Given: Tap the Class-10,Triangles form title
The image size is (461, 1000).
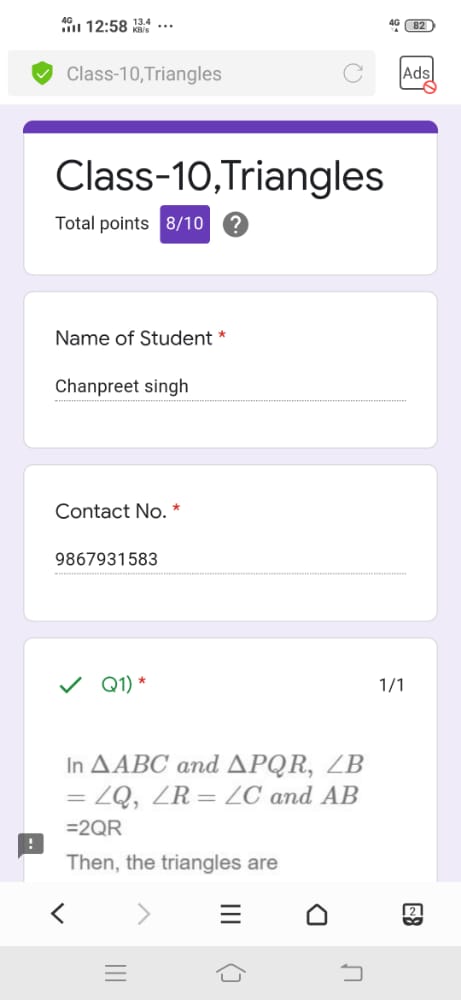Looking at the screenshot, I should [219, 177].
